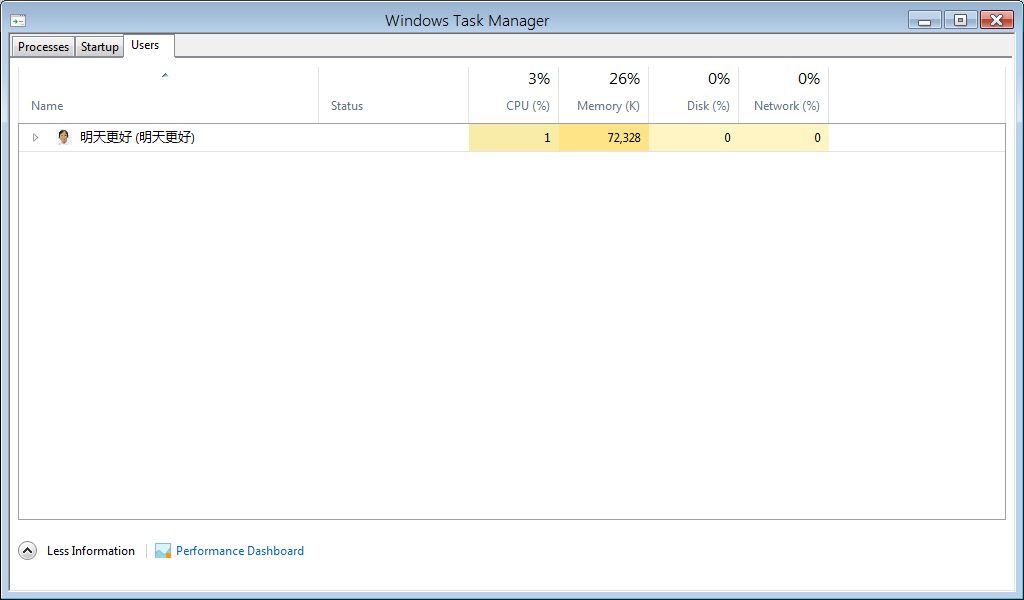Close the Windows Task Manager window

point(997,20)
